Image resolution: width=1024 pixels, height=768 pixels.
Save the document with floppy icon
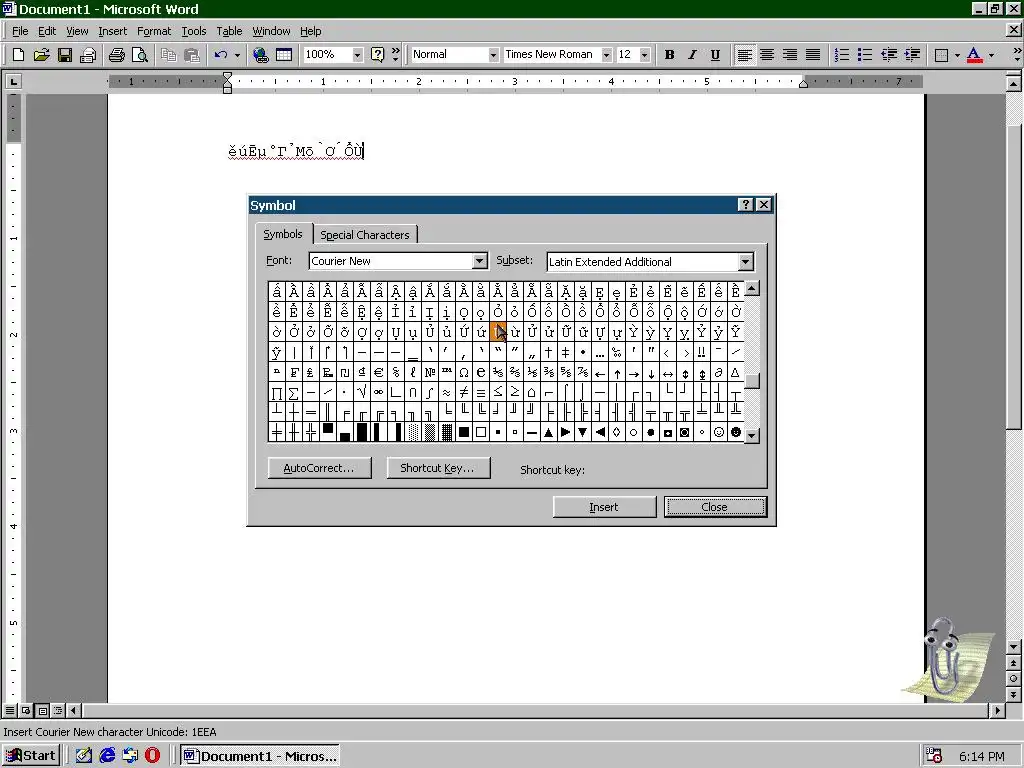[x=65, y=55]
